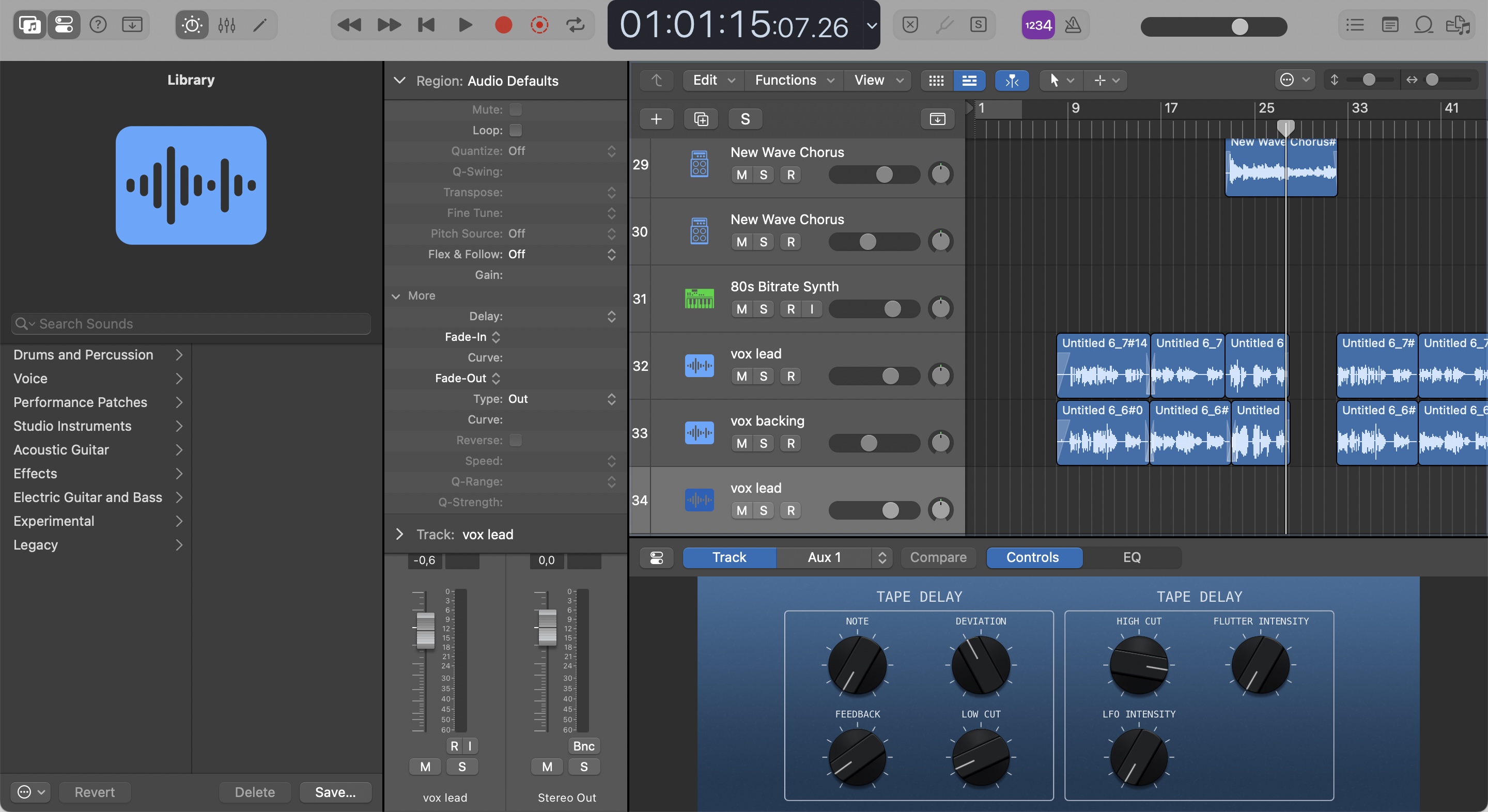Screen dimensions: 1488x812
Task: Click the Record button in transport
Action: (x=503, y=25)
